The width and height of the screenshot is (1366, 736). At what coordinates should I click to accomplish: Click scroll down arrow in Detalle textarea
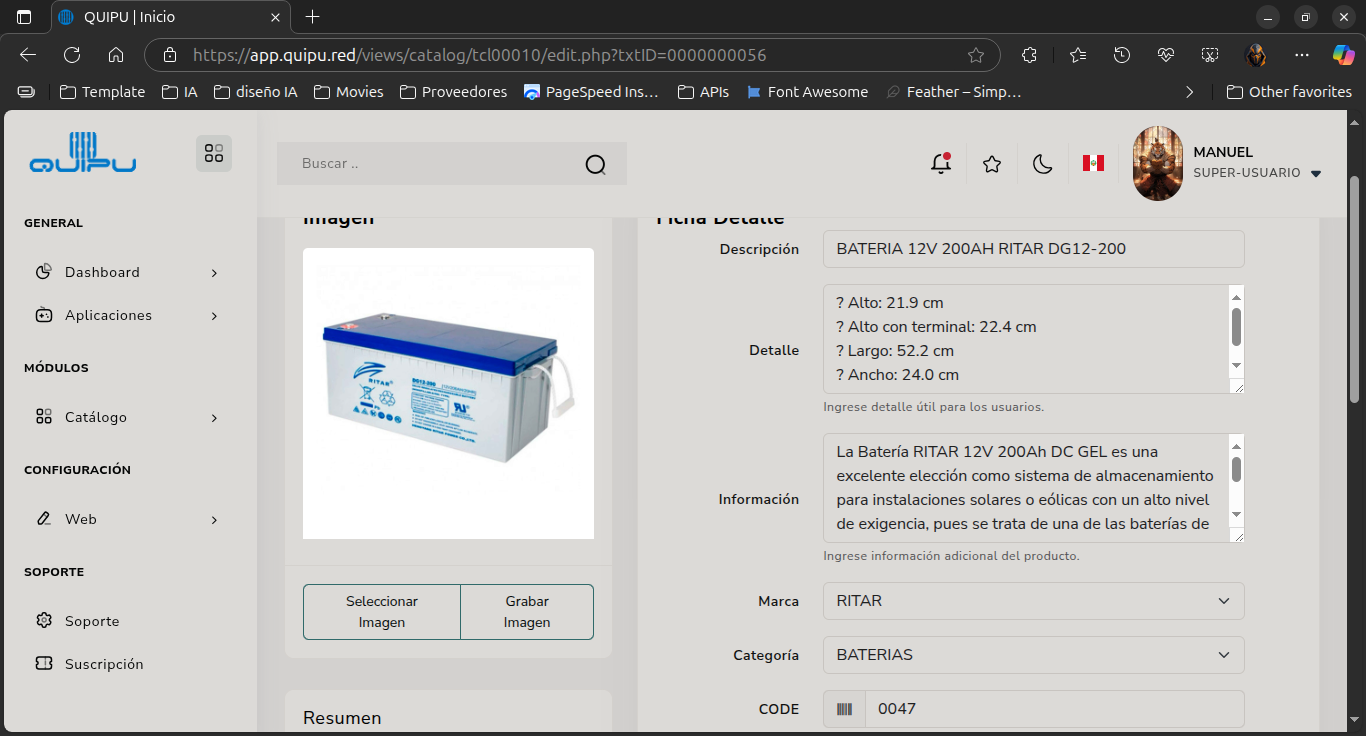tap(1236, 366)
